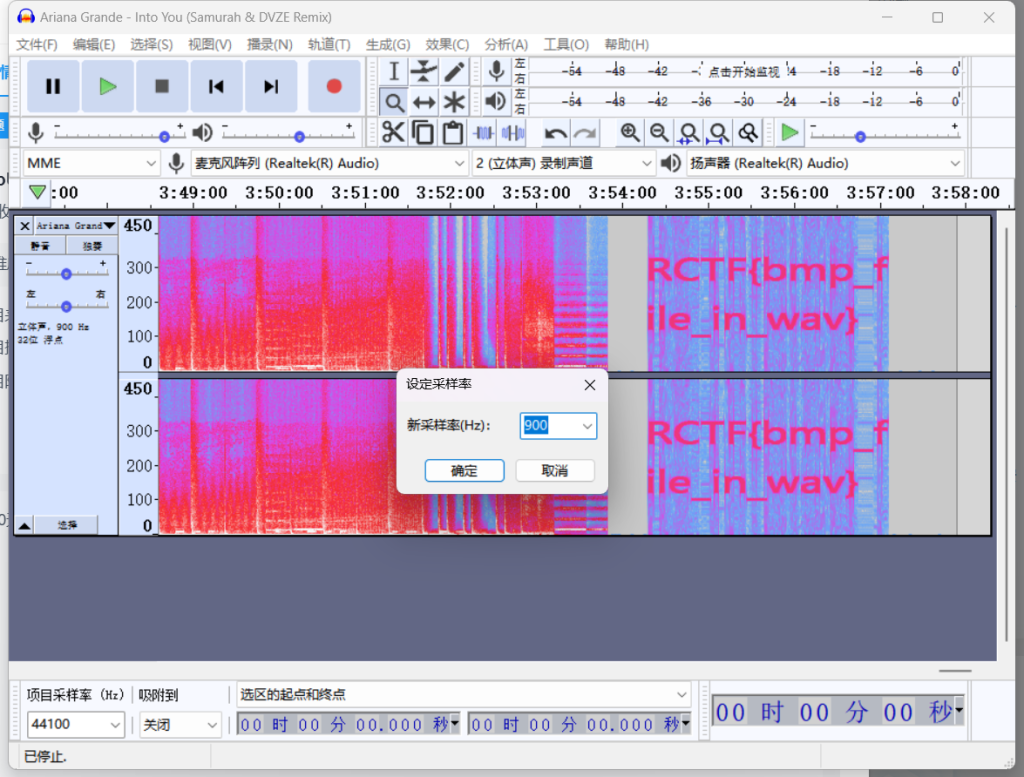Toggle the track's 静音 (Mute) button
This screenshot has width=1024, height=777.
pyautogui.click(x=40, y=245)
